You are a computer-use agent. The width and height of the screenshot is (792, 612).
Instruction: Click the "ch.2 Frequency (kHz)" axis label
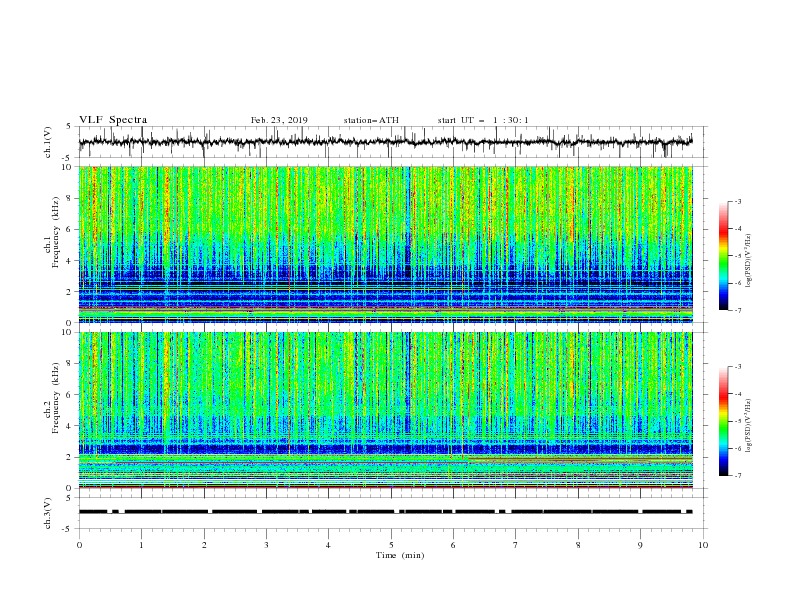(x=52, y=398)
